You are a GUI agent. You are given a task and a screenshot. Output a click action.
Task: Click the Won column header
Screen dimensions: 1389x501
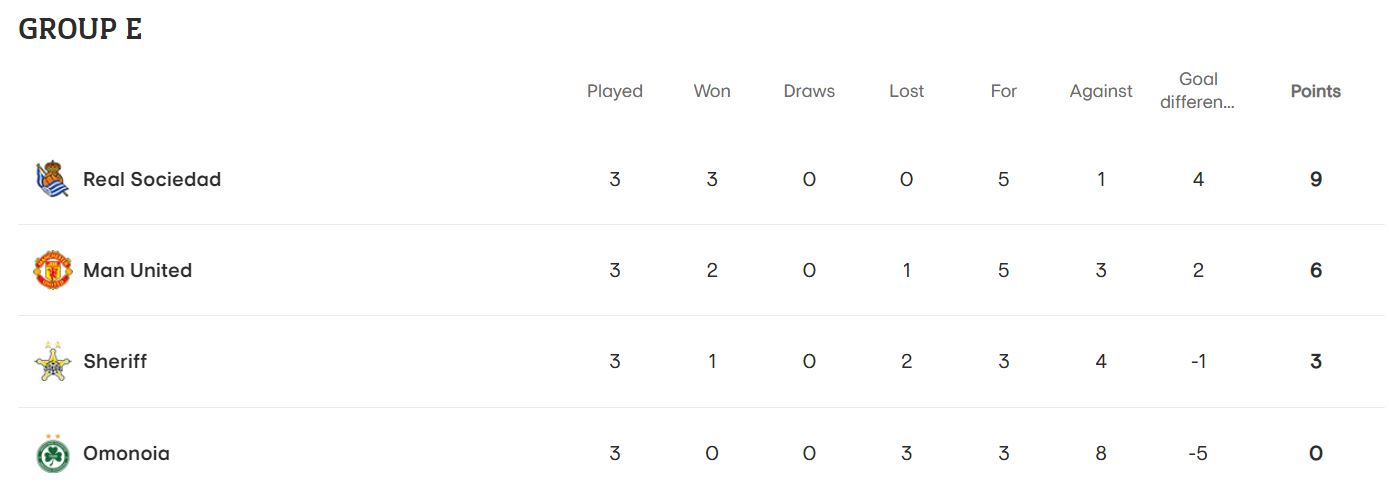tap(712, 91)
